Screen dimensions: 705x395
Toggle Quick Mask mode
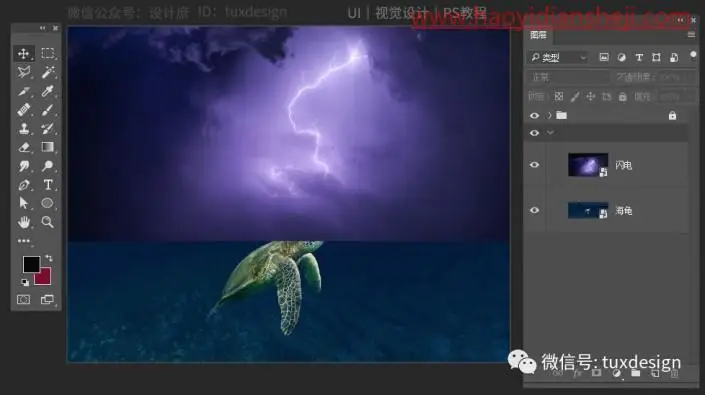23,299
